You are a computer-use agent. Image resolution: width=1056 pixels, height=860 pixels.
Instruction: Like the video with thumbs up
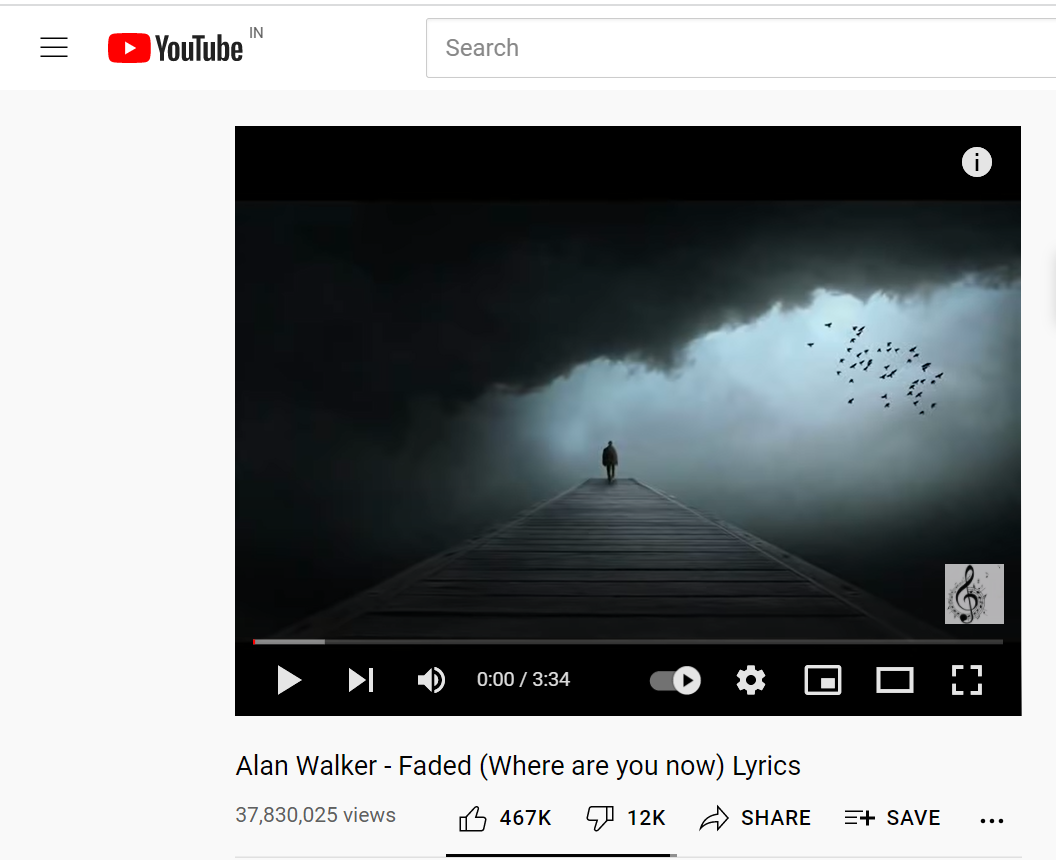[505, 818]
